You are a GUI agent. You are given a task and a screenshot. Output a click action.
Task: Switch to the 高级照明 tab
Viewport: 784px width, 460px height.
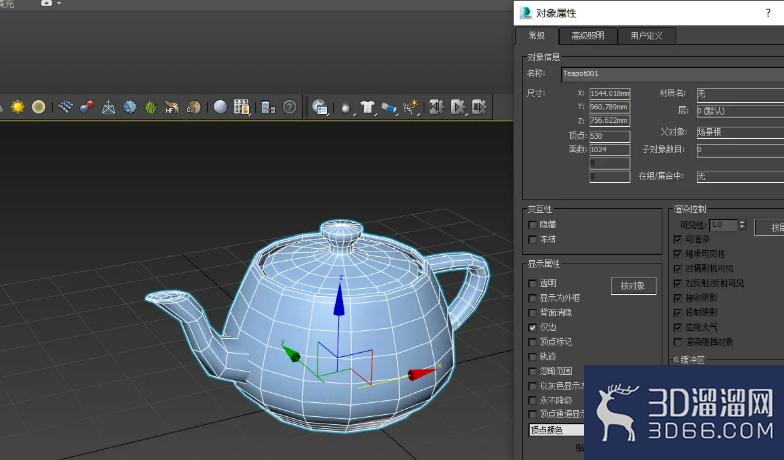click(x=588, y=36)
